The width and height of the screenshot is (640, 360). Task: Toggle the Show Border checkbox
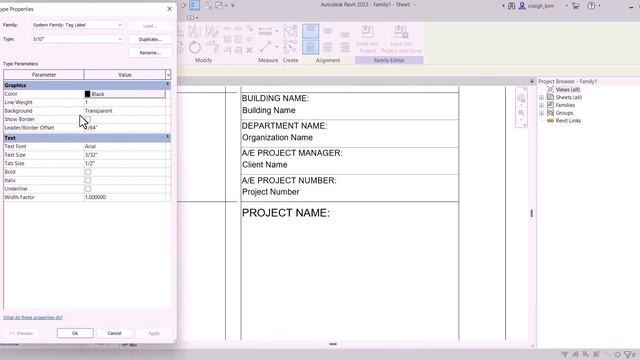click(x=88, y=119)
